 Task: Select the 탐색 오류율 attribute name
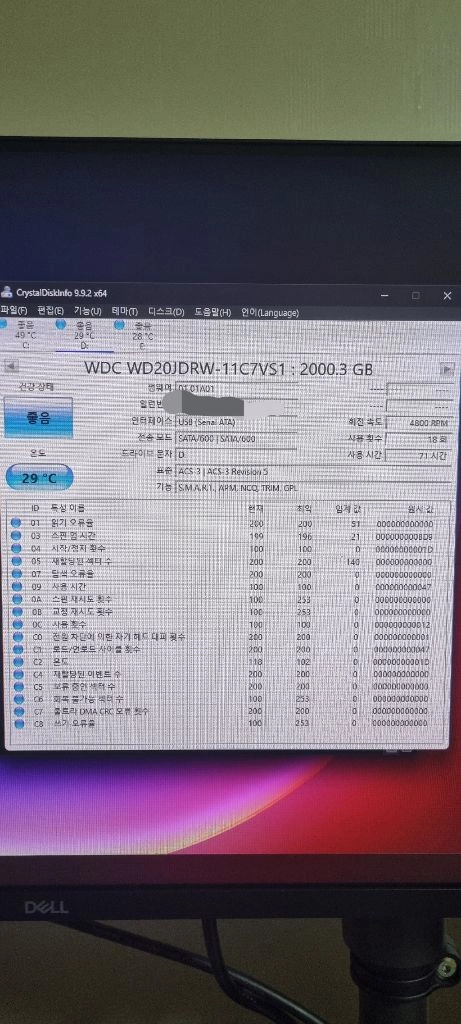click(x=72, y=573)
